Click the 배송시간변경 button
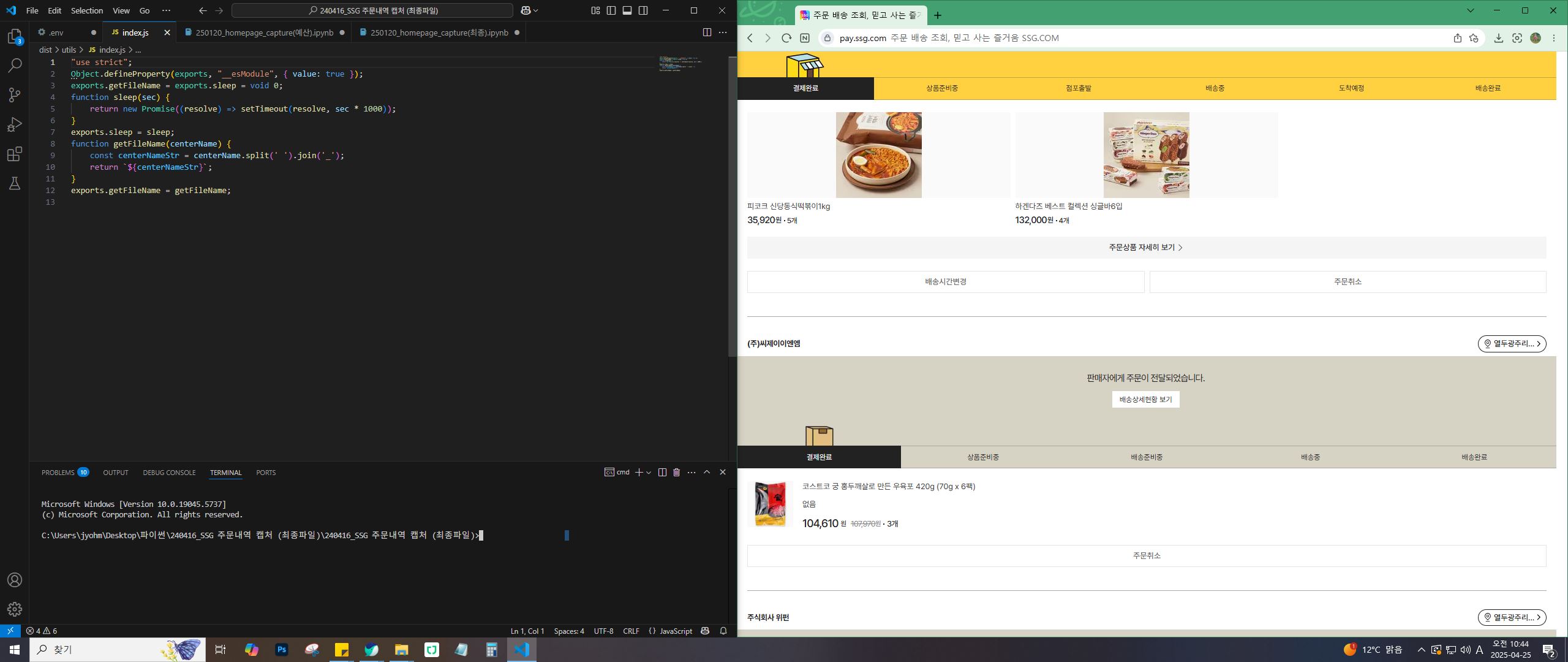The height and width of the screenshot is (662, 1568). point(946,282)
